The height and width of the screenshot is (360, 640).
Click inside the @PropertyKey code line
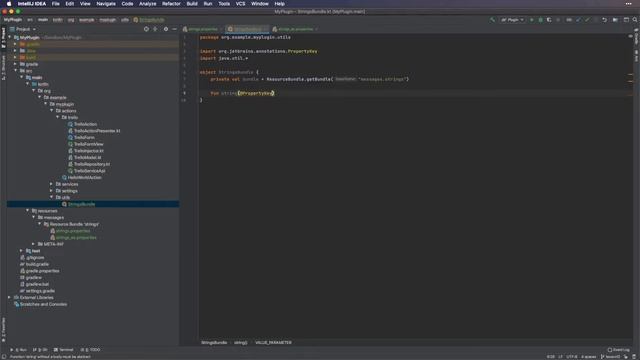point(256,93)
